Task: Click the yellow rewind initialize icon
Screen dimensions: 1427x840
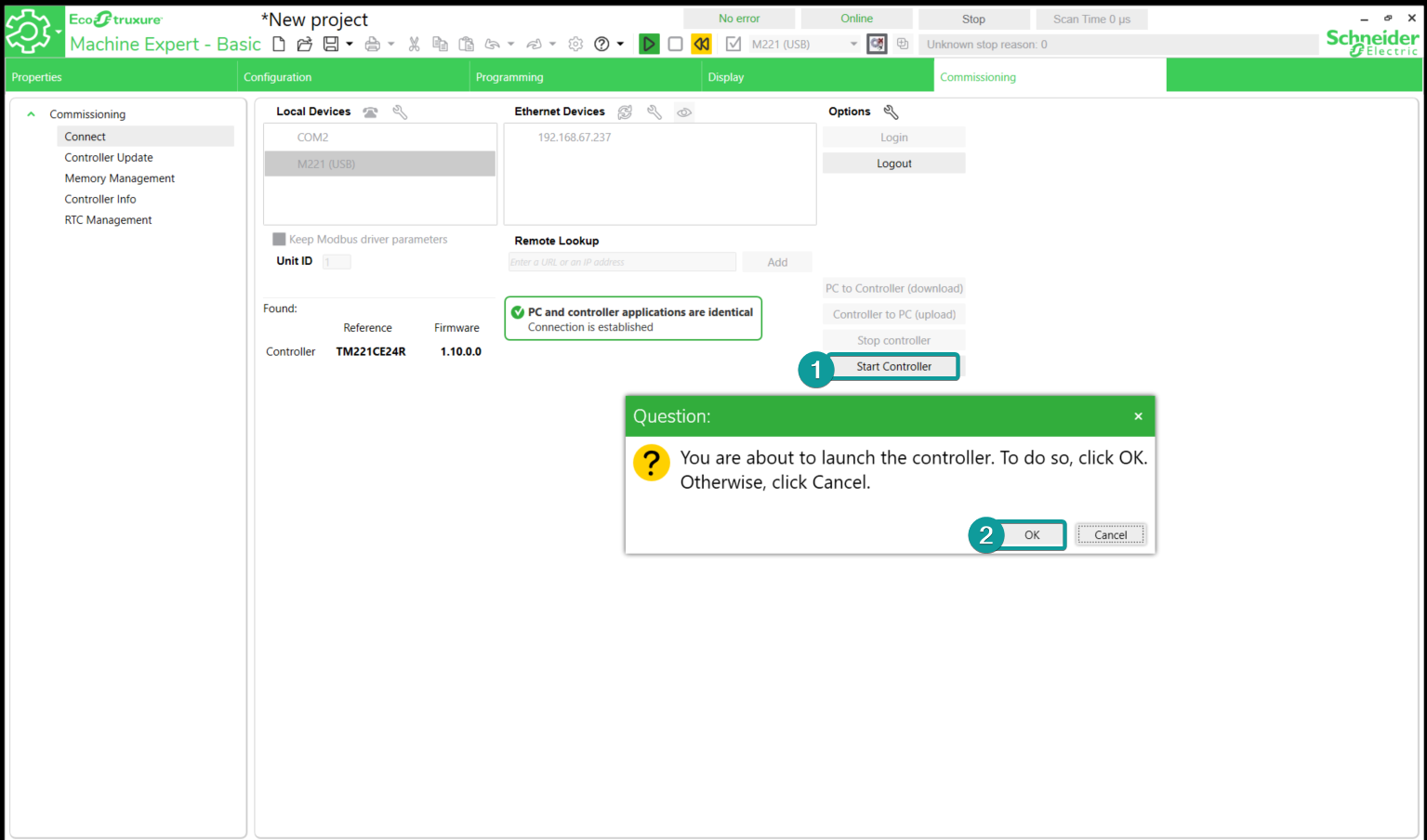Action: [702, 44]
